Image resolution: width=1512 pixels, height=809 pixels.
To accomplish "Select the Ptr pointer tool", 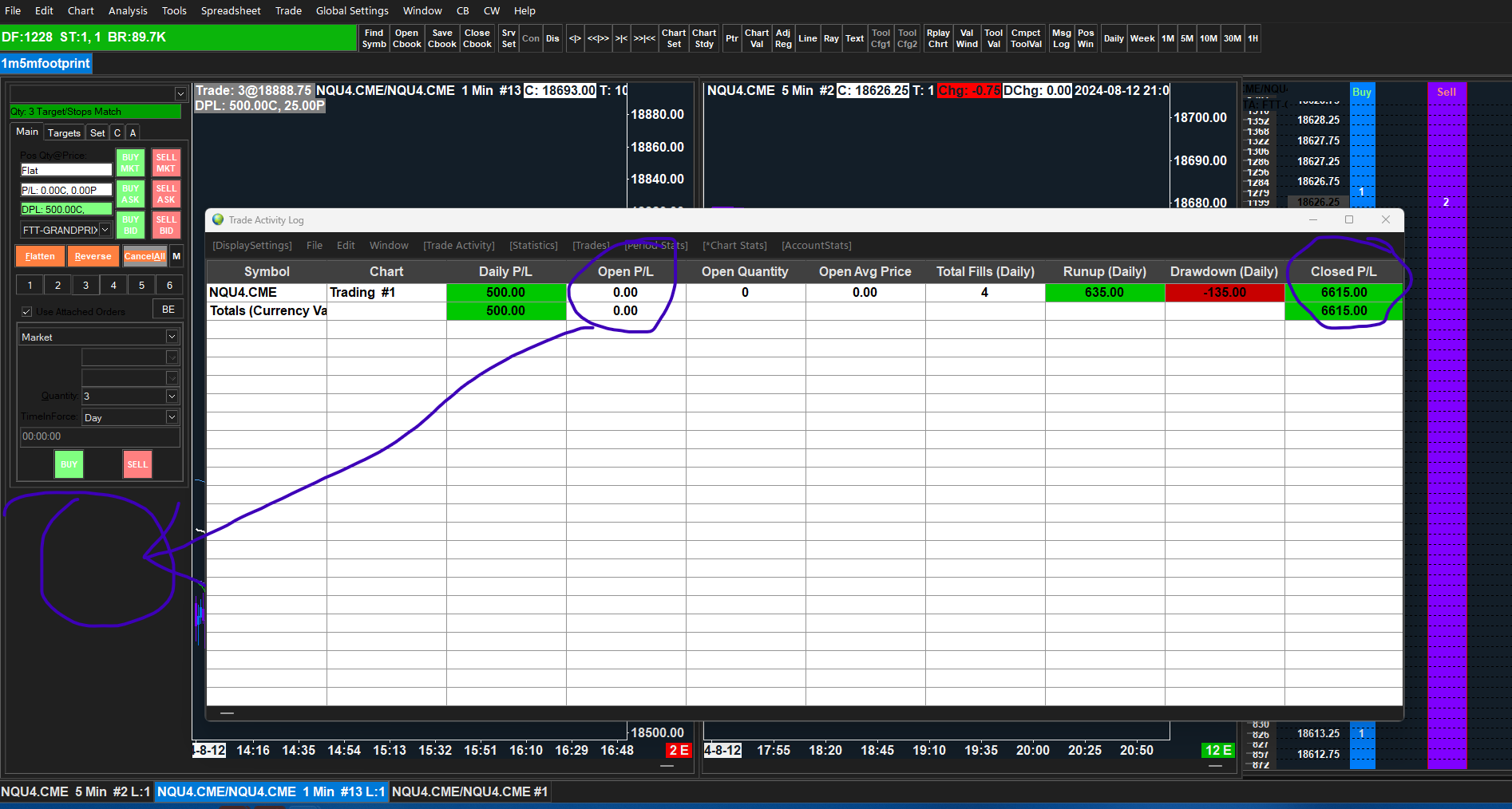I will (x=732, y=38).
